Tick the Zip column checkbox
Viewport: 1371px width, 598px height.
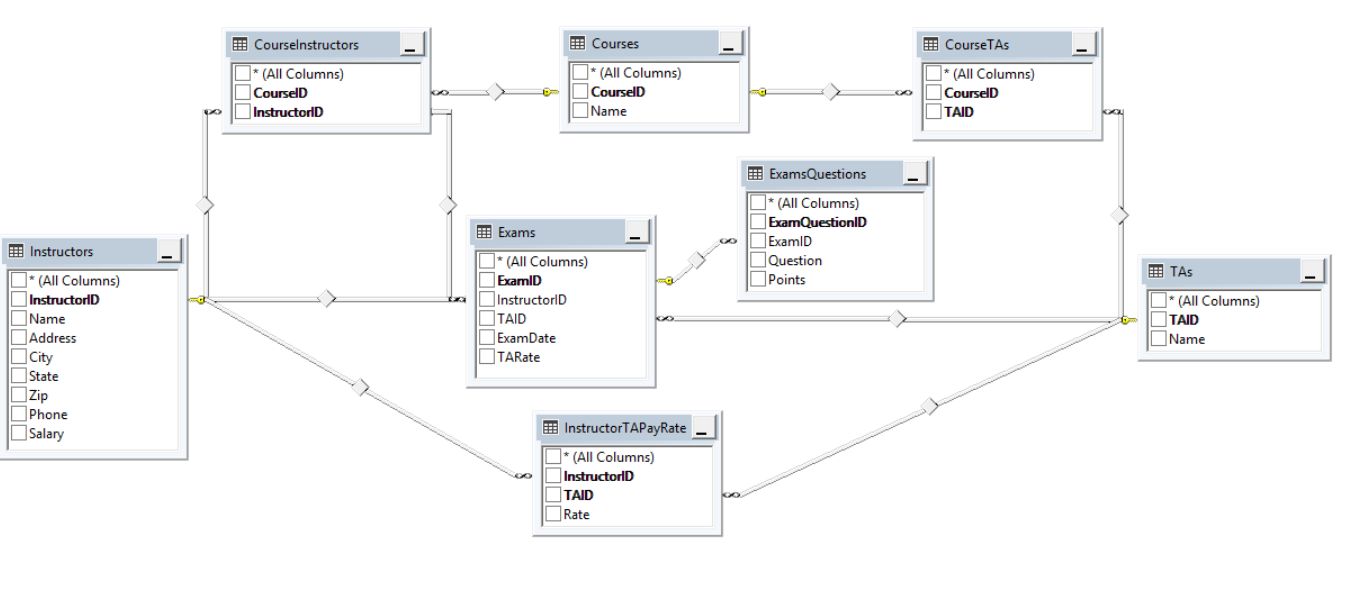[x=19, y=396]
